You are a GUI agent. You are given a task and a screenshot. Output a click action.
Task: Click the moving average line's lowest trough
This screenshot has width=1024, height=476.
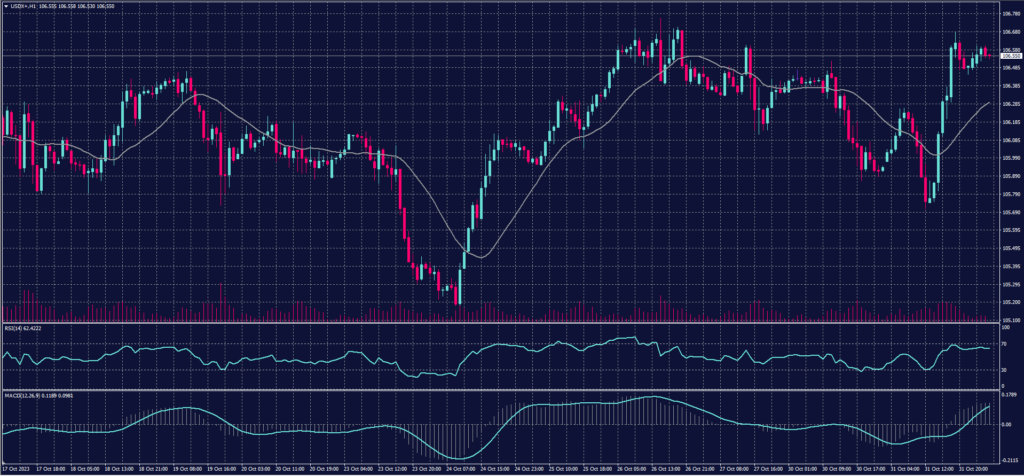479,257
